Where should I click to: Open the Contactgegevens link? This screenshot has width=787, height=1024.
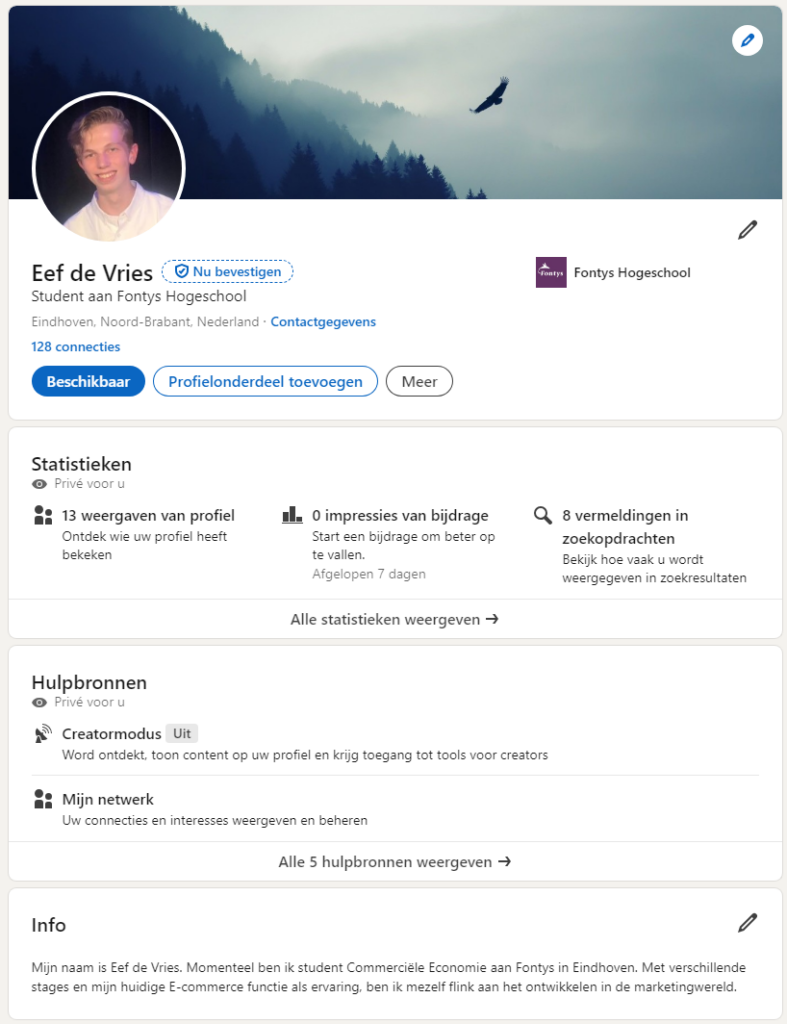(323, 322)
